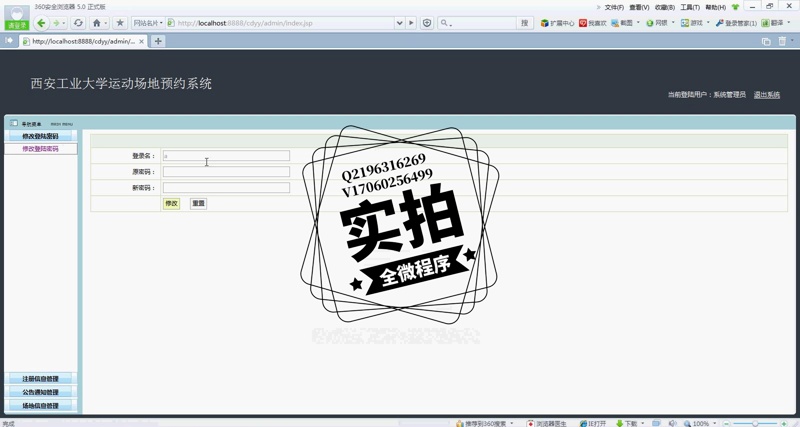Adjust the page zoom slider in status bar

pyautogui.click(x=755, y=423)
